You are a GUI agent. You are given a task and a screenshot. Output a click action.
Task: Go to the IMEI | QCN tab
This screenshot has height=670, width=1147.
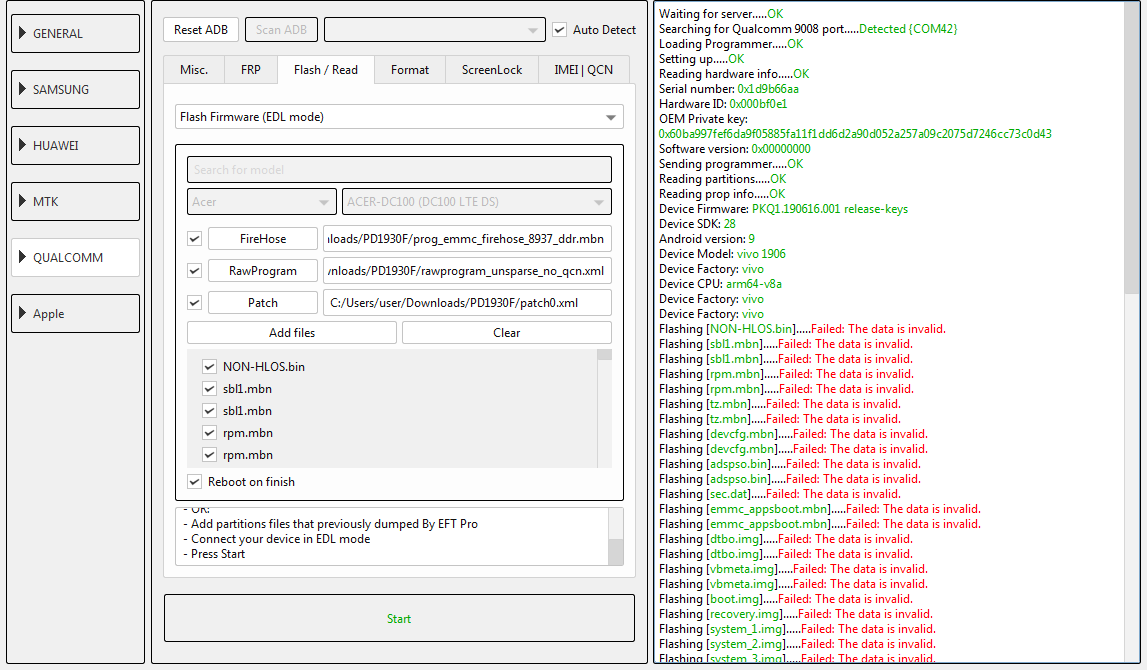(584, 69)
